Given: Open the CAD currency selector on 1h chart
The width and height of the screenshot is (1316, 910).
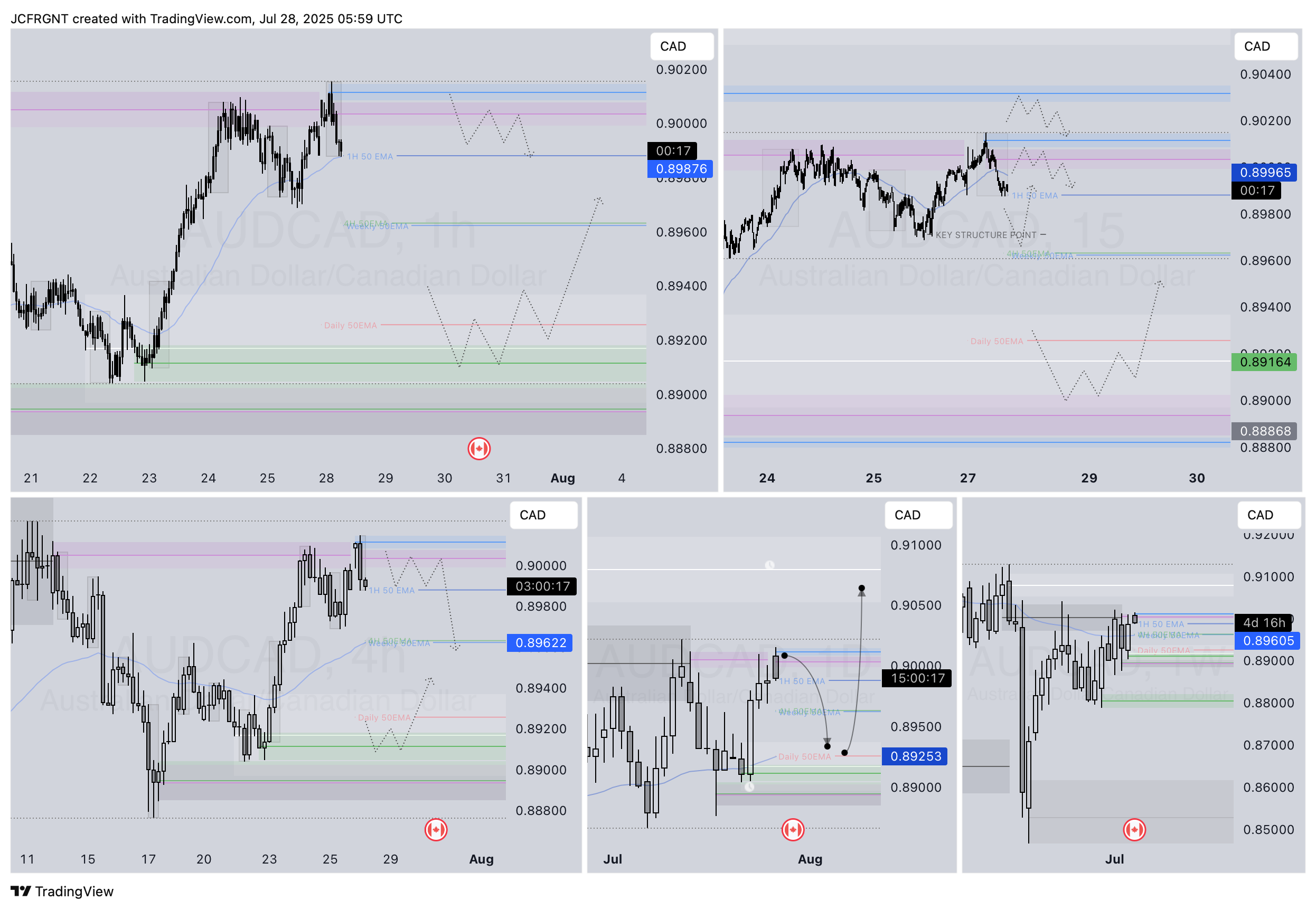Looking at the screenshot, I should tap(682, 46).
